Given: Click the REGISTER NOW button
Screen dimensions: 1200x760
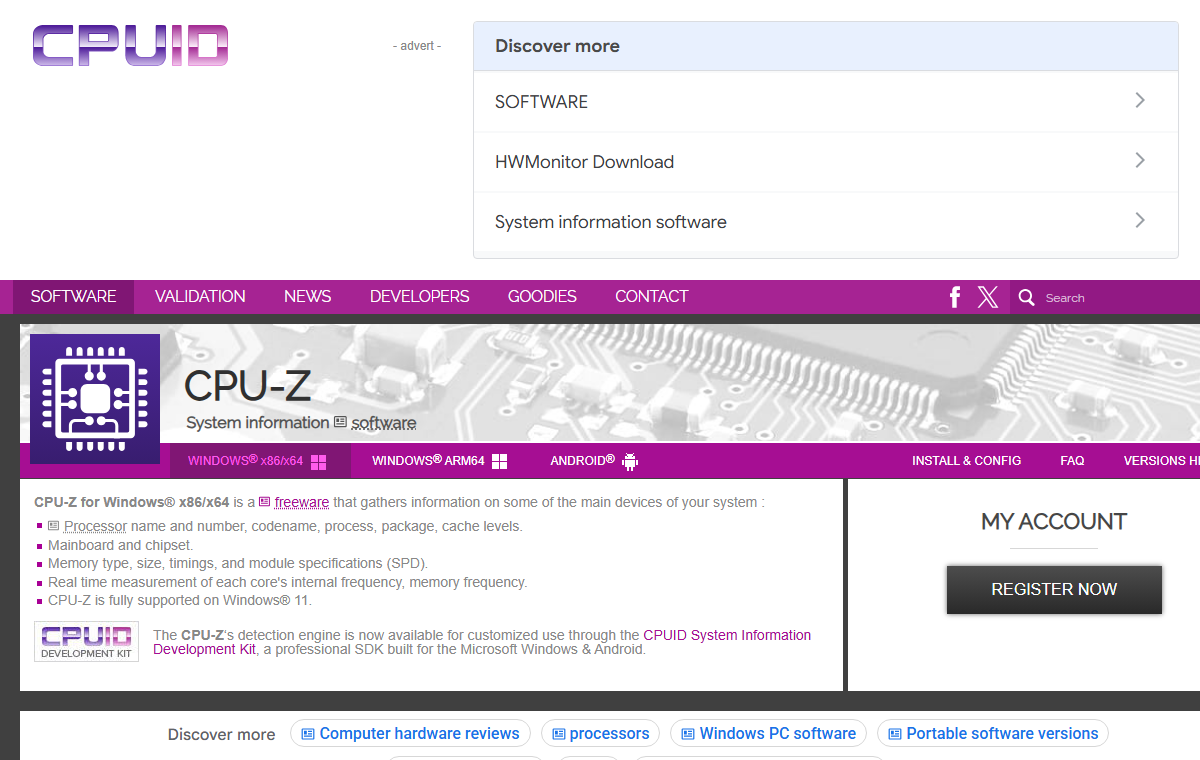Looking at the screenshot, I should pyautogui.click(x=1054, y=589).
